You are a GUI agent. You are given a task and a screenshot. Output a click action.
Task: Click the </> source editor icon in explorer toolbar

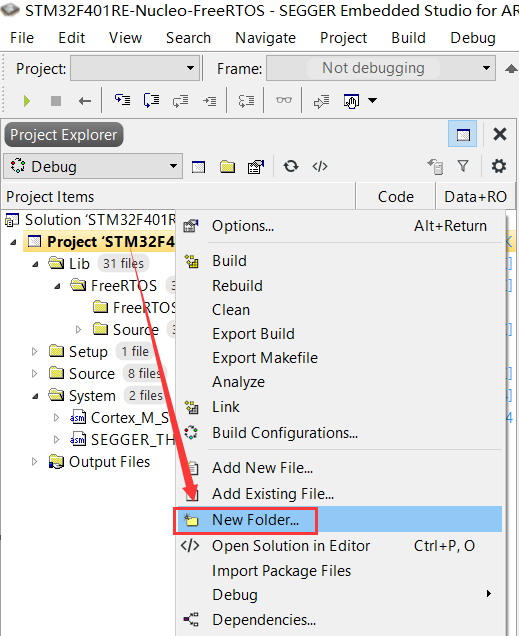tap(320, 166)
